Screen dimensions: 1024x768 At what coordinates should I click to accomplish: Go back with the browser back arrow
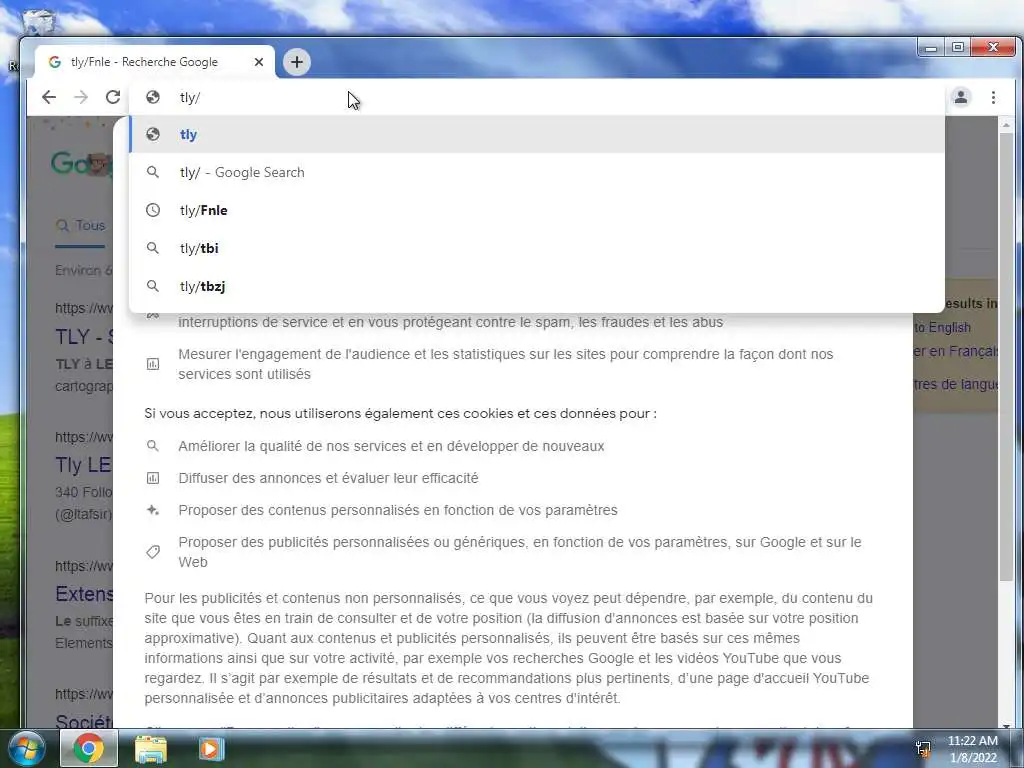[49, 97]
